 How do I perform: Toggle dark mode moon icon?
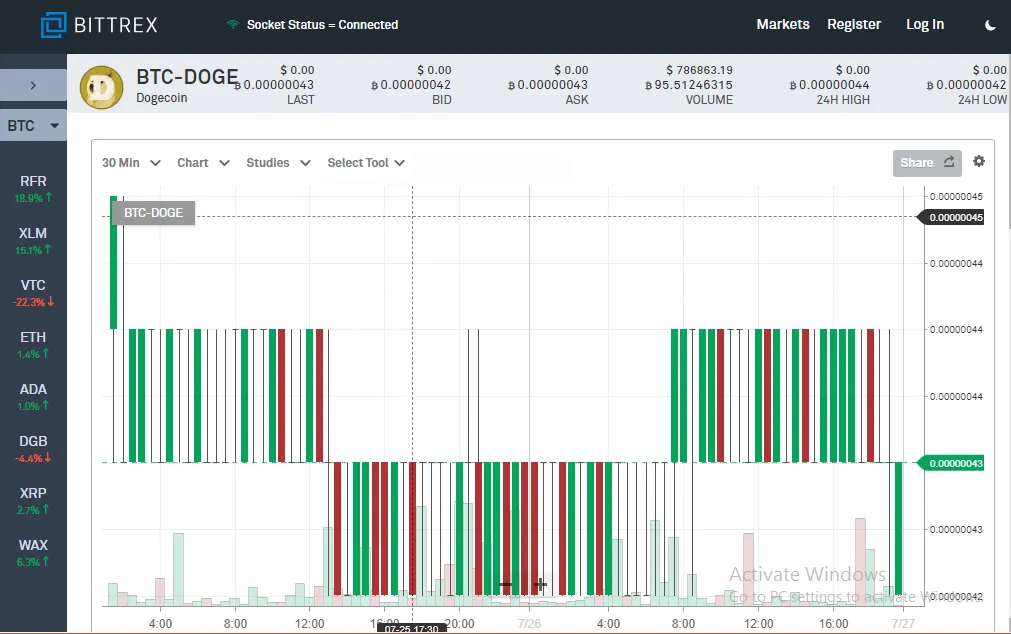click(990, 25)
